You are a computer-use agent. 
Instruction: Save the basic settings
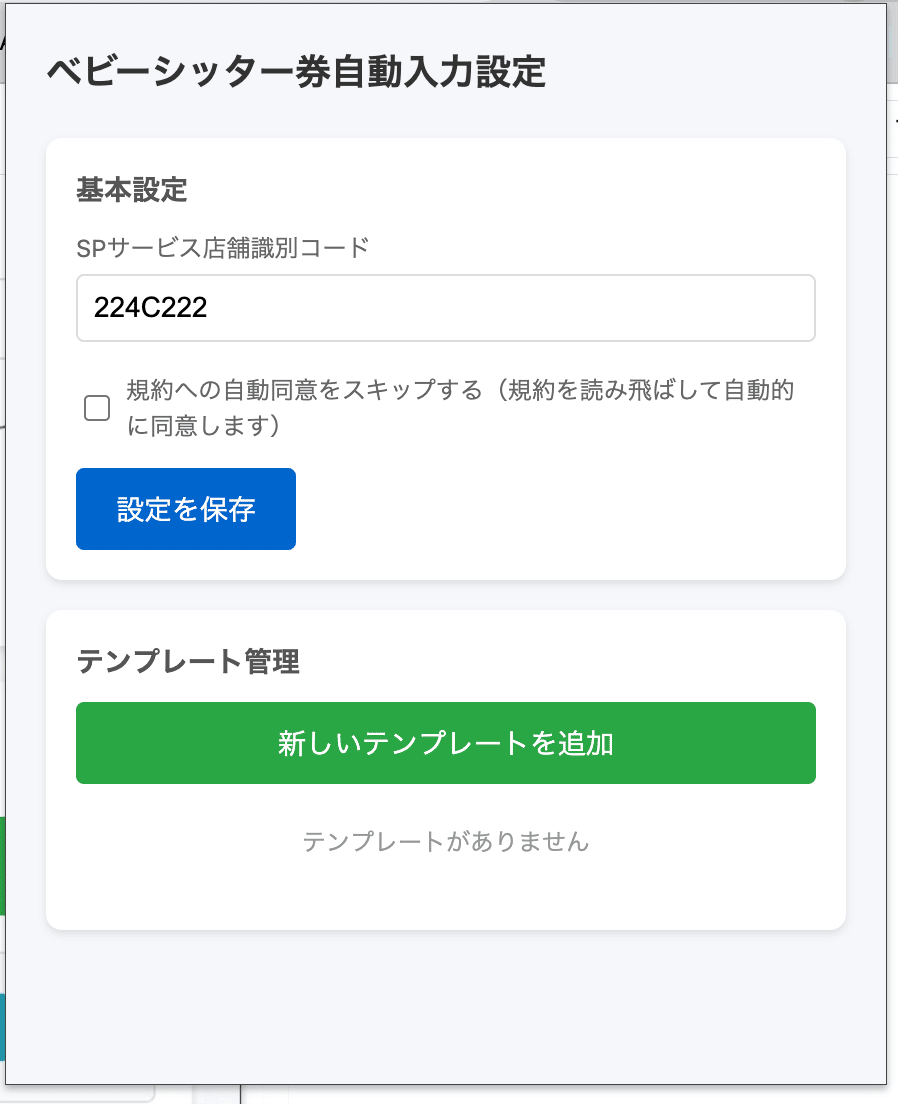(185, 509)
